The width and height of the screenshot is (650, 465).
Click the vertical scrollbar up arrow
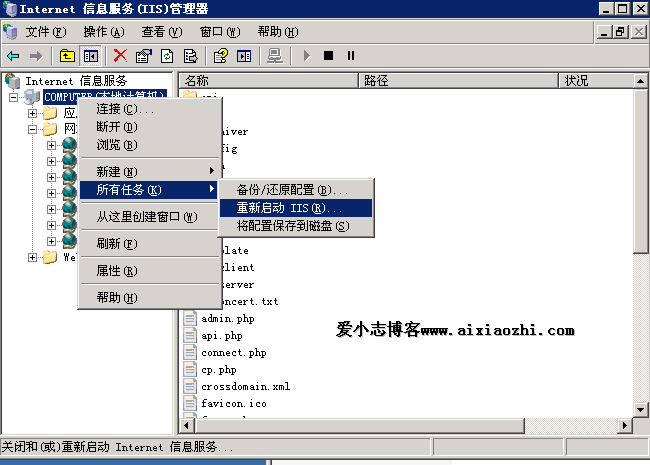point(640,81)
